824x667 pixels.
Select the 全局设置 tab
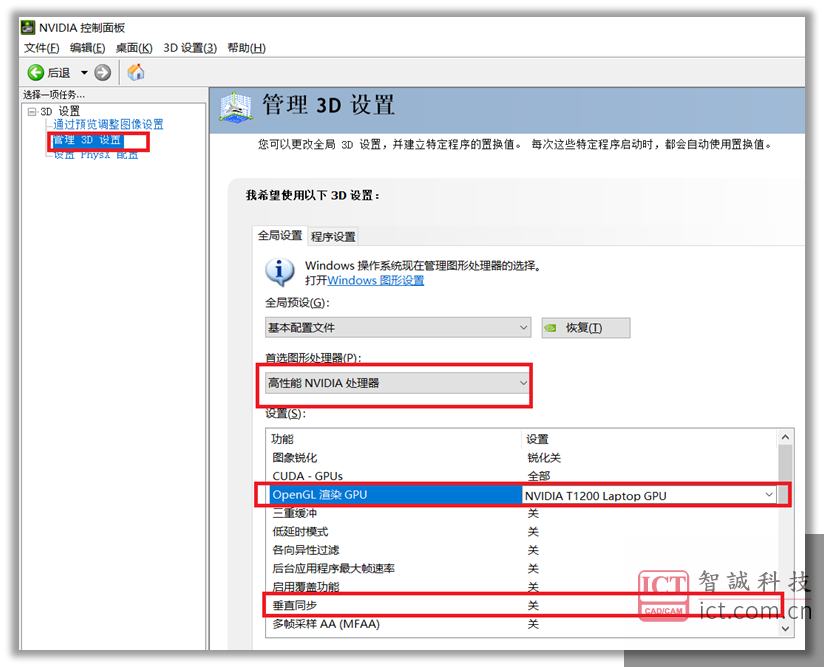click(279, 236)
